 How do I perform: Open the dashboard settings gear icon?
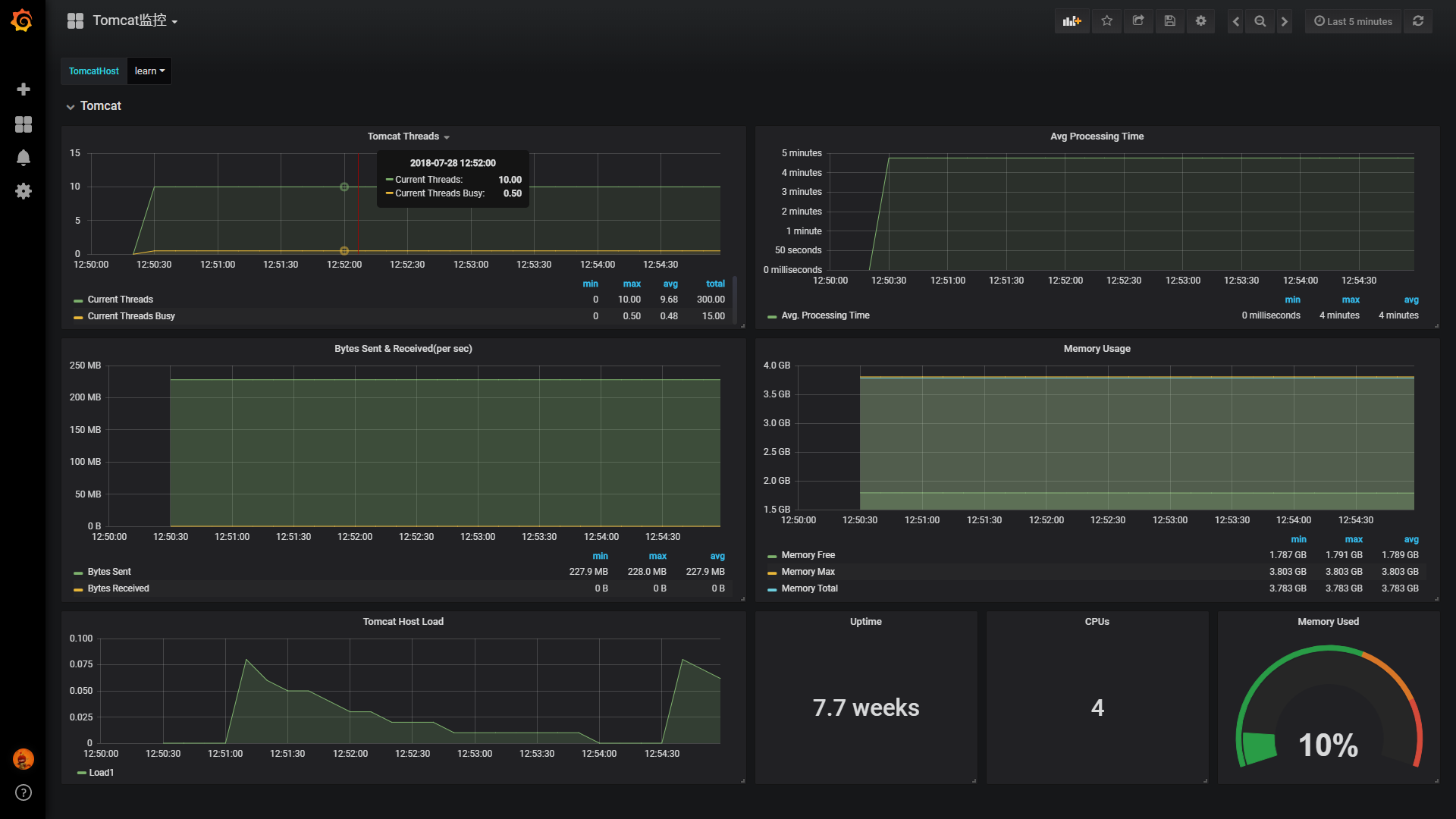[x=1200, y=21]
